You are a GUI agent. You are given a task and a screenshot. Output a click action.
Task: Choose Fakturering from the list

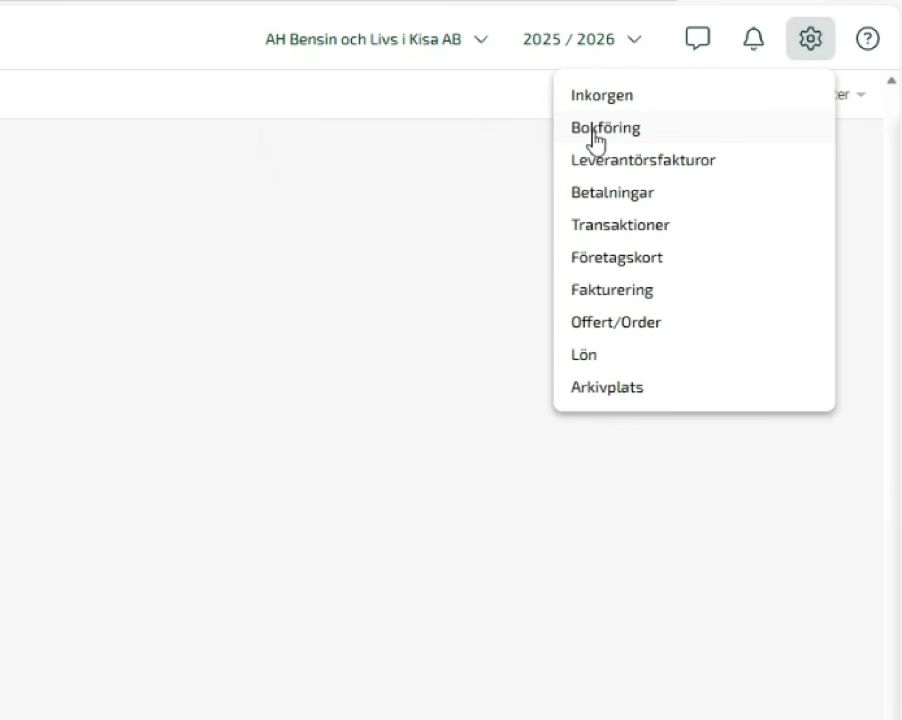tap(612, 290)
